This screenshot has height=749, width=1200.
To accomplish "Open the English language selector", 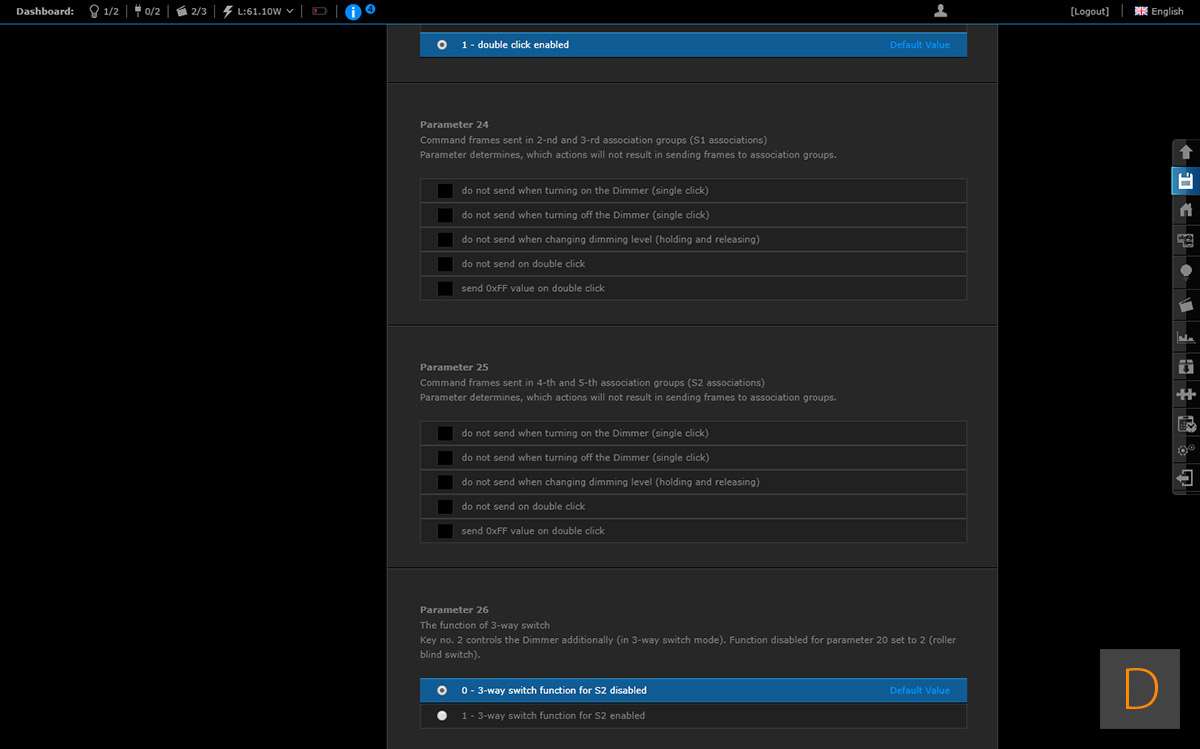I will pyautogui.click(x=1159, y=12).
